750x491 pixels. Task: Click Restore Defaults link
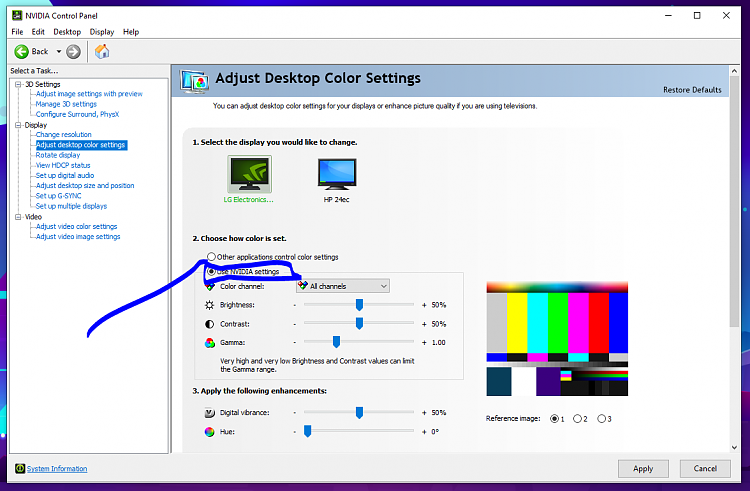[692, 90]
